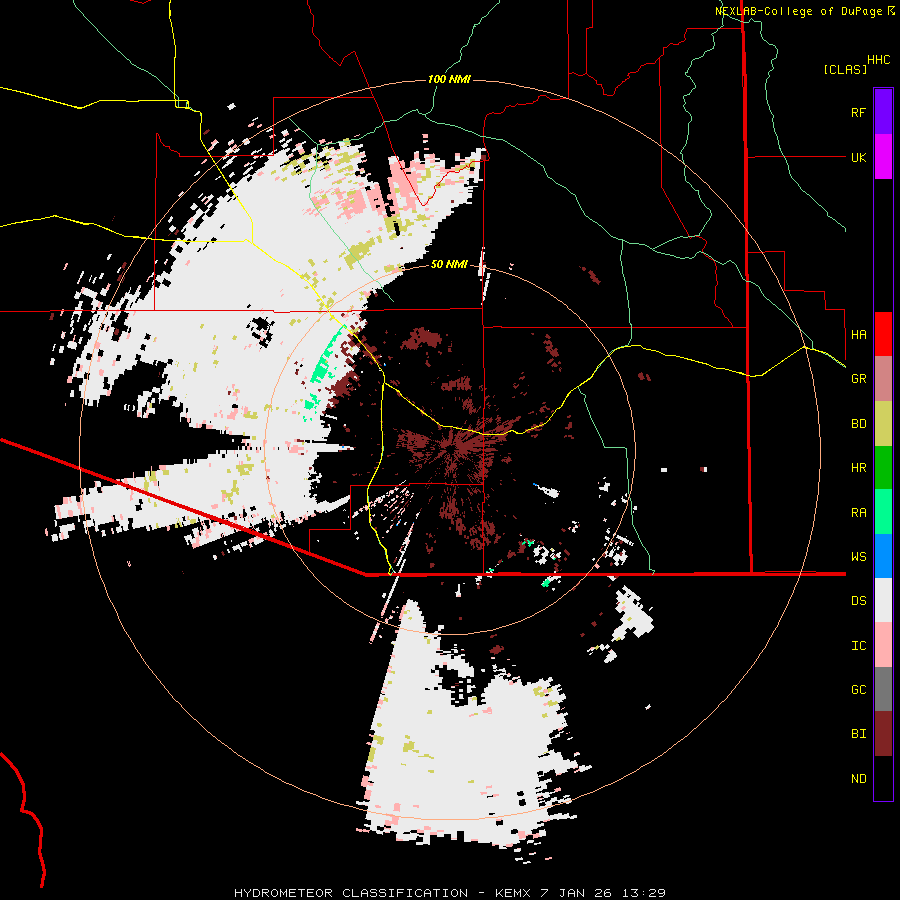
Task: Click the NEXLAB-College of DuPage credit text
Action: point(798,11)
